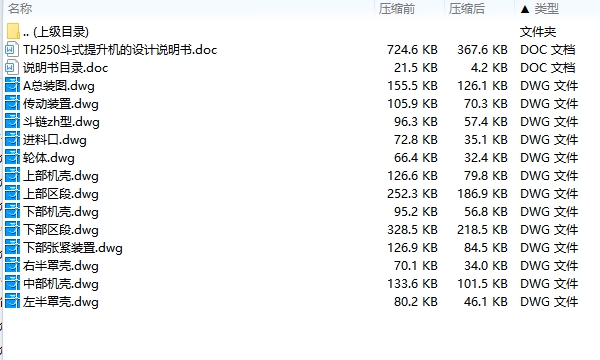Select file 下部区段.dwg
This screenshot has height=360, width=600.
coord(61,230)
